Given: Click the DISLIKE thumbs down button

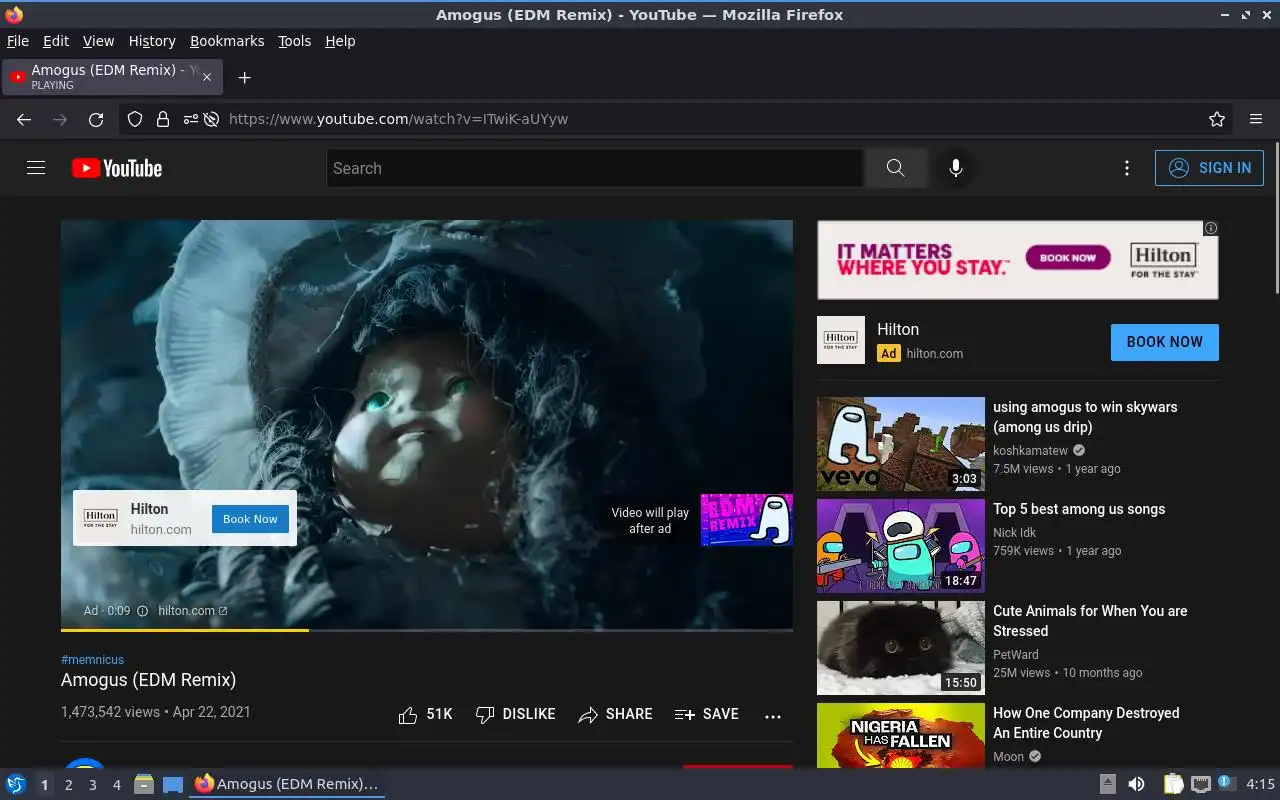Looking at the screenshot, I should [515, 714].
